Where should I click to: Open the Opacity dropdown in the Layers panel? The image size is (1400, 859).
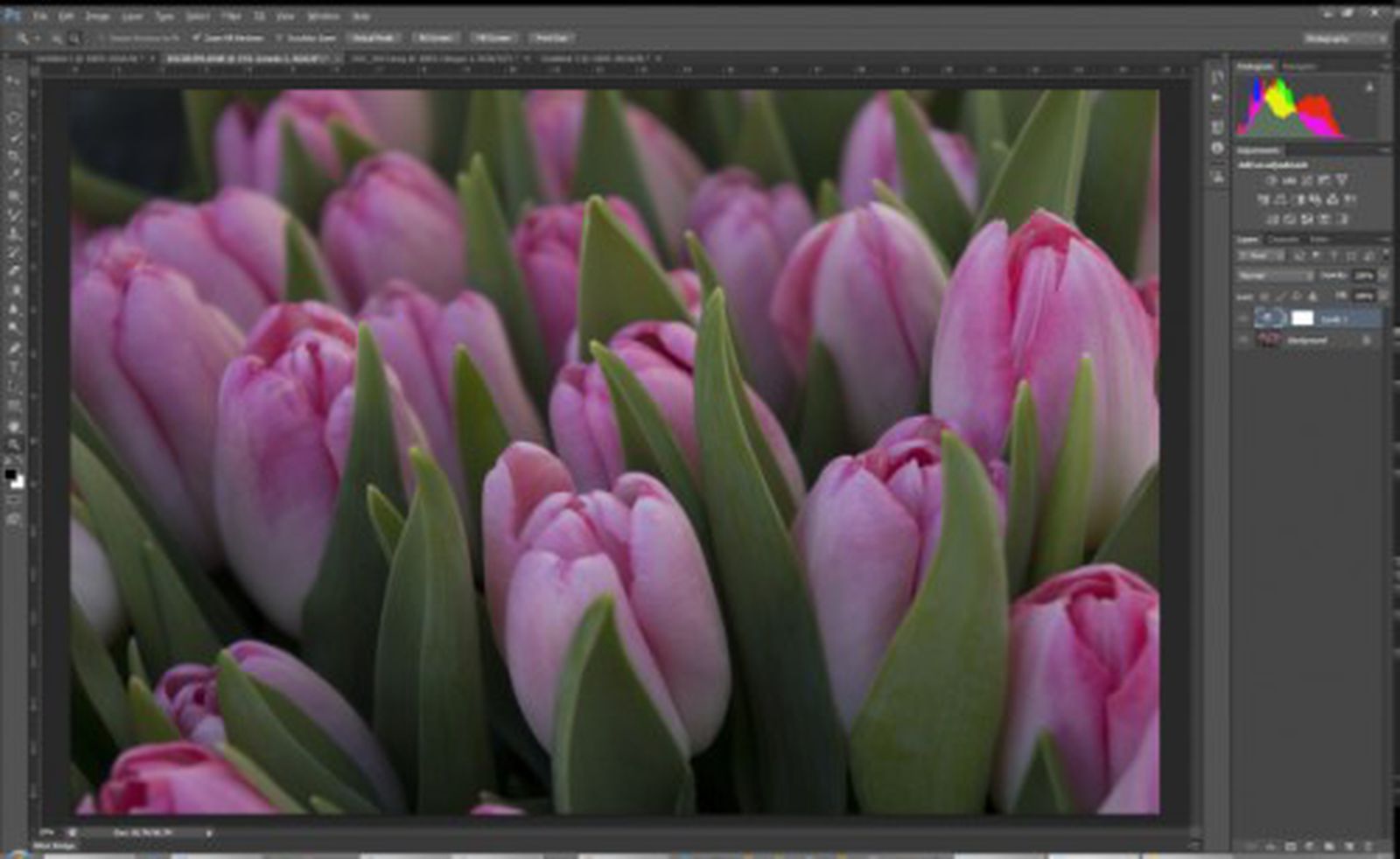coord(1382,276)
